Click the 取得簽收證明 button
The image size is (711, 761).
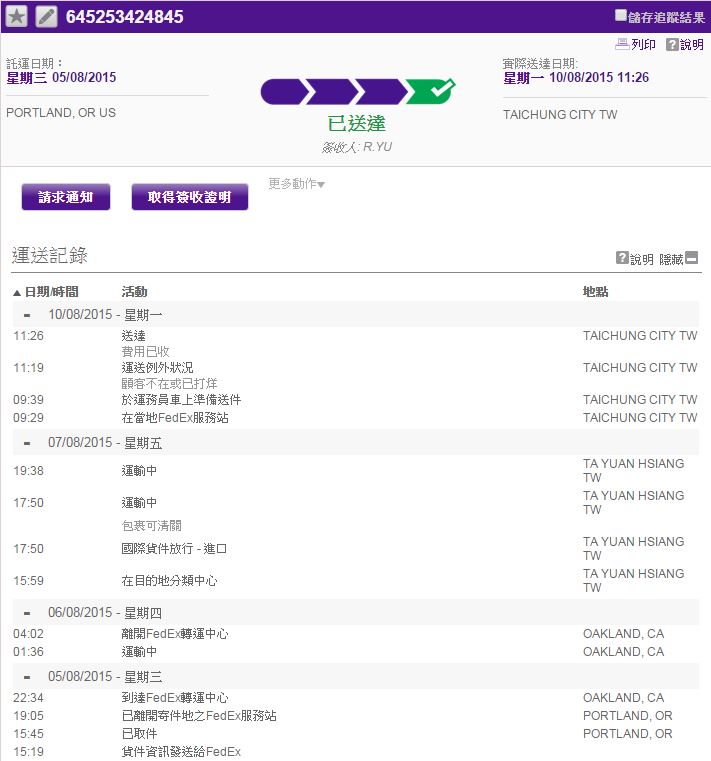pos(190,197)
